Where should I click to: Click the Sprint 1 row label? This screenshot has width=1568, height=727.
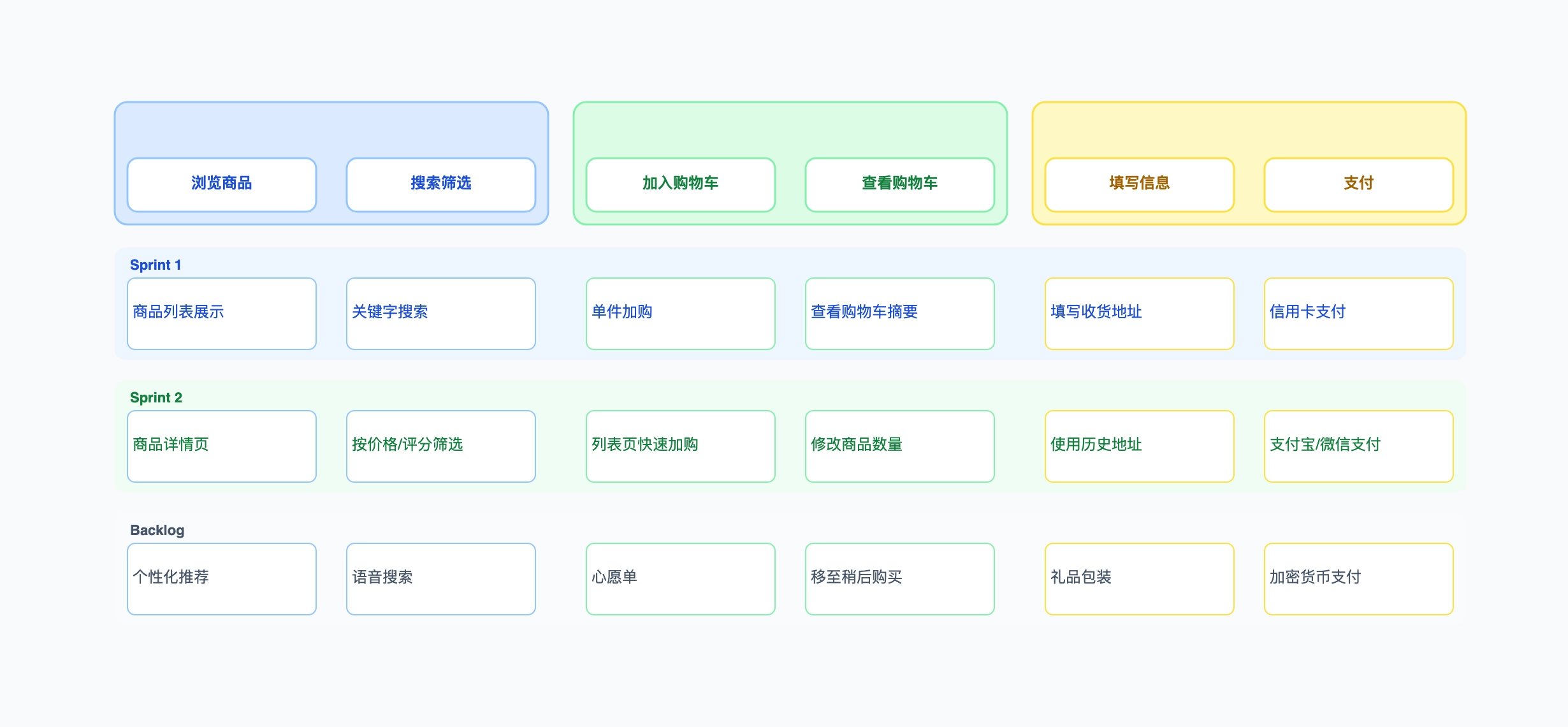pos(155,265)
